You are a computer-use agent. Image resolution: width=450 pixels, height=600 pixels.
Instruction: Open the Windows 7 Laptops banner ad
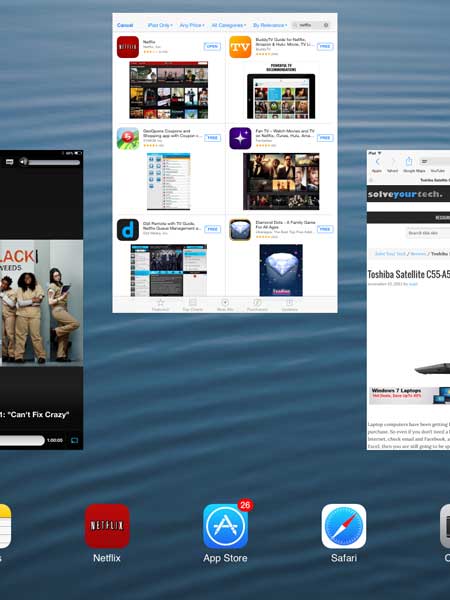[x=409, y=395]
